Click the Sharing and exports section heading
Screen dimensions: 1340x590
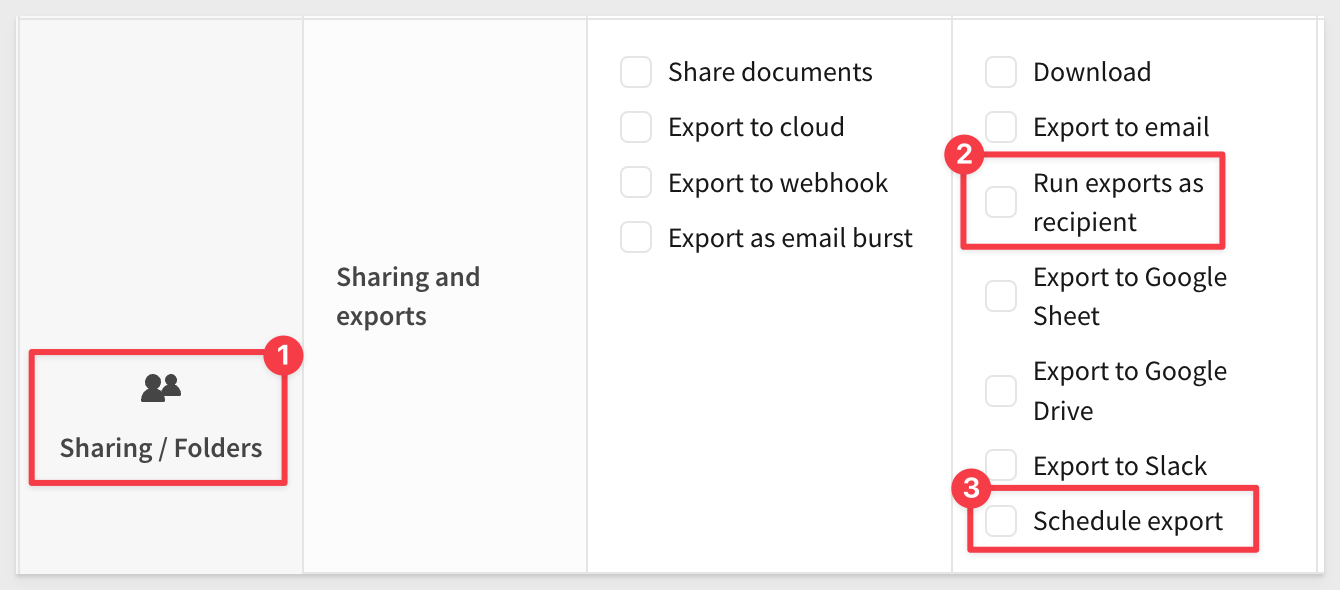click(408, 296)
